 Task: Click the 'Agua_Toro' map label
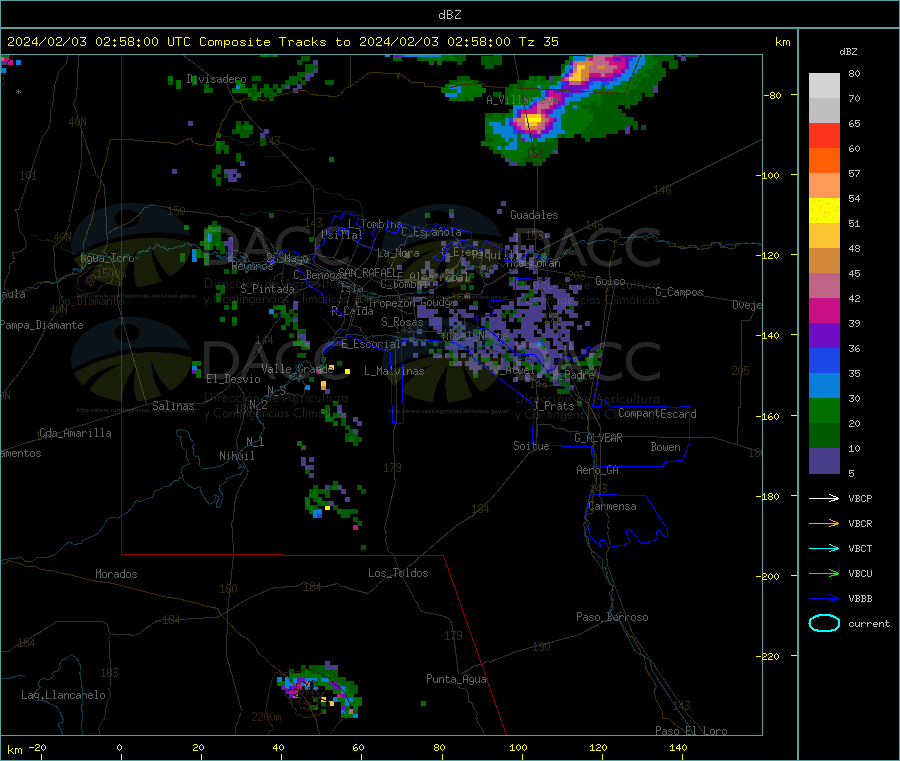pos(107,258)
